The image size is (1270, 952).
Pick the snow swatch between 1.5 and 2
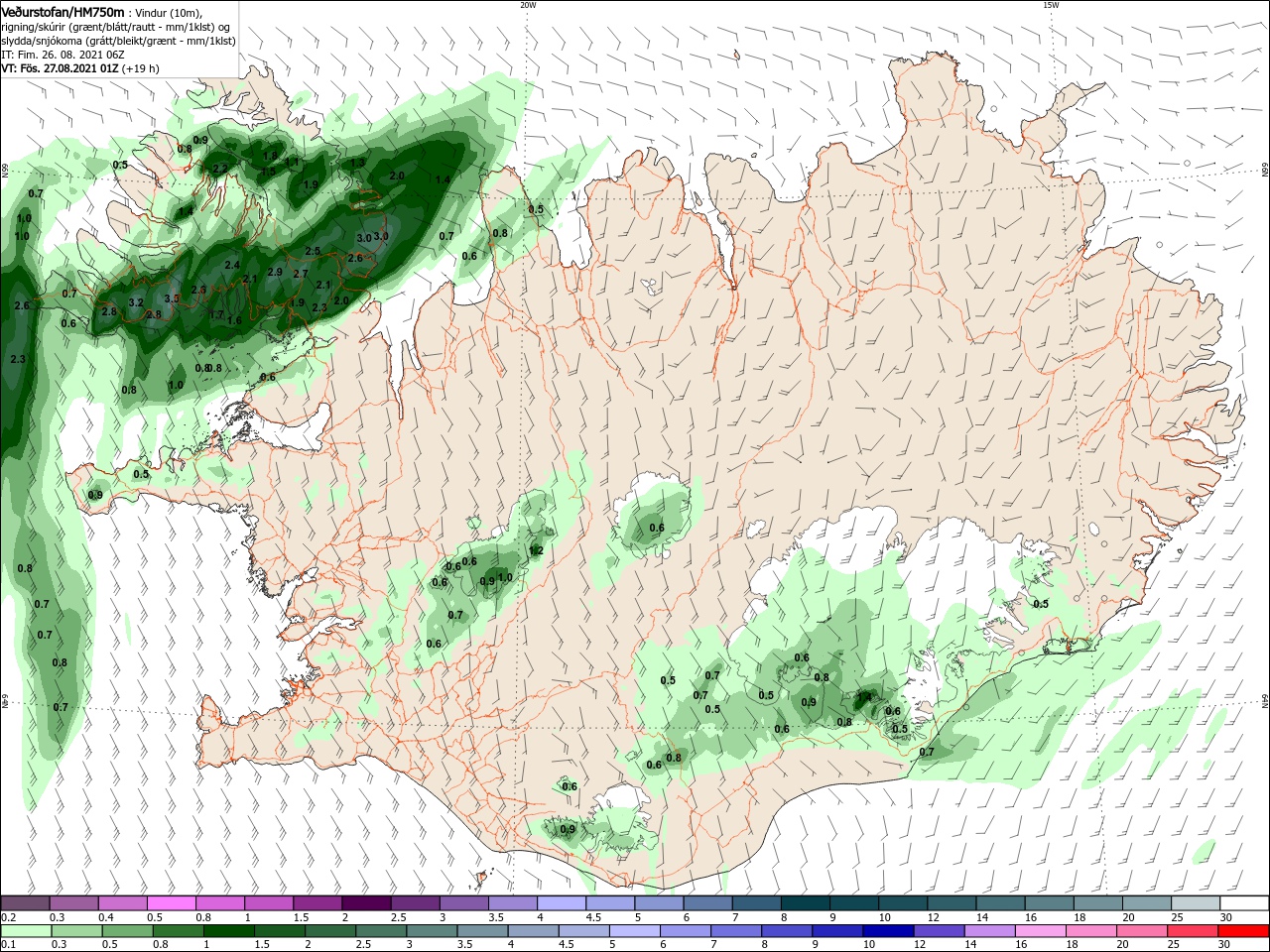[317, 903]
